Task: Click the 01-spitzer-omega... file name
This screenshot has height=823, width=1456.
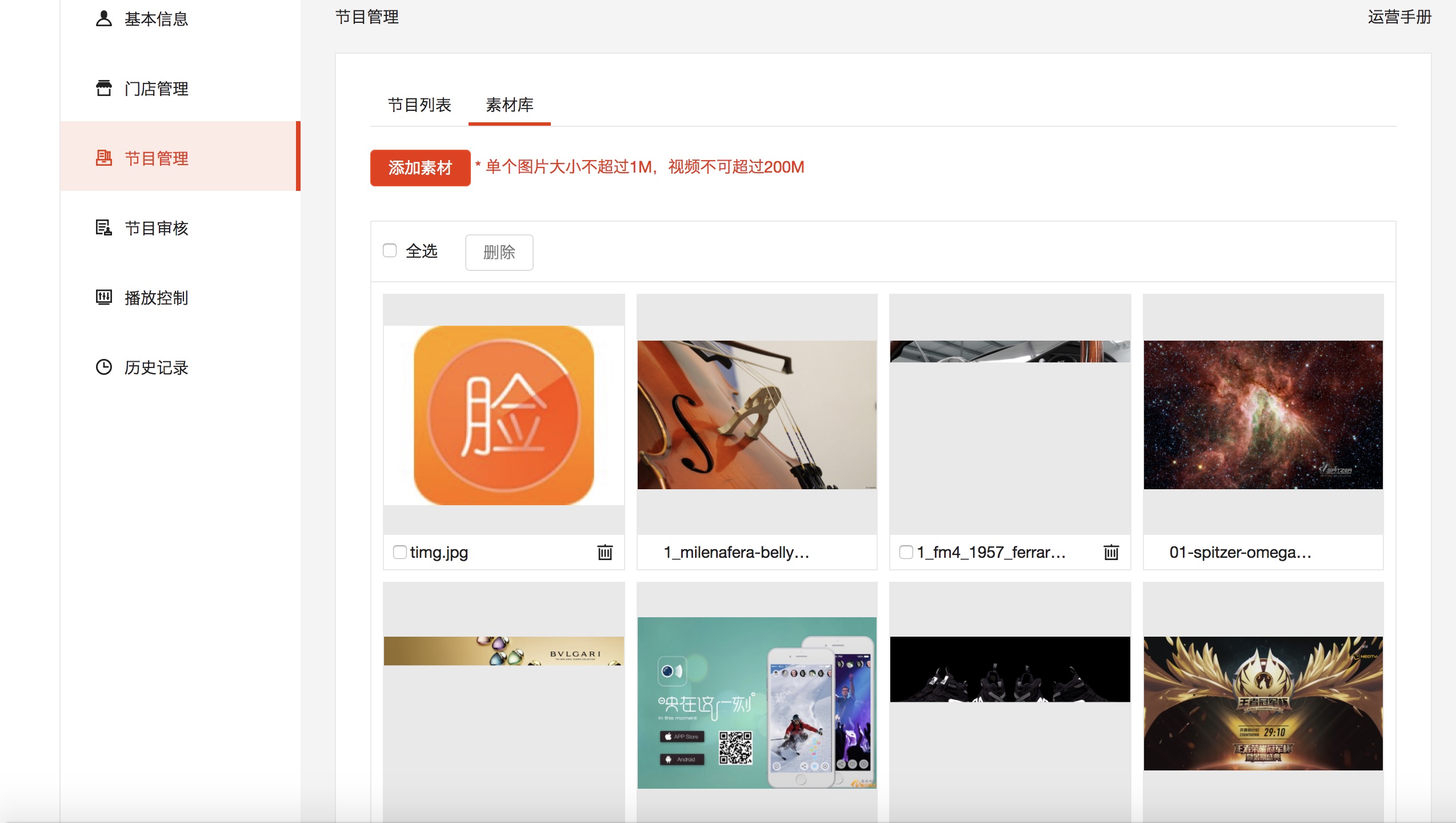Action: 1241,552
